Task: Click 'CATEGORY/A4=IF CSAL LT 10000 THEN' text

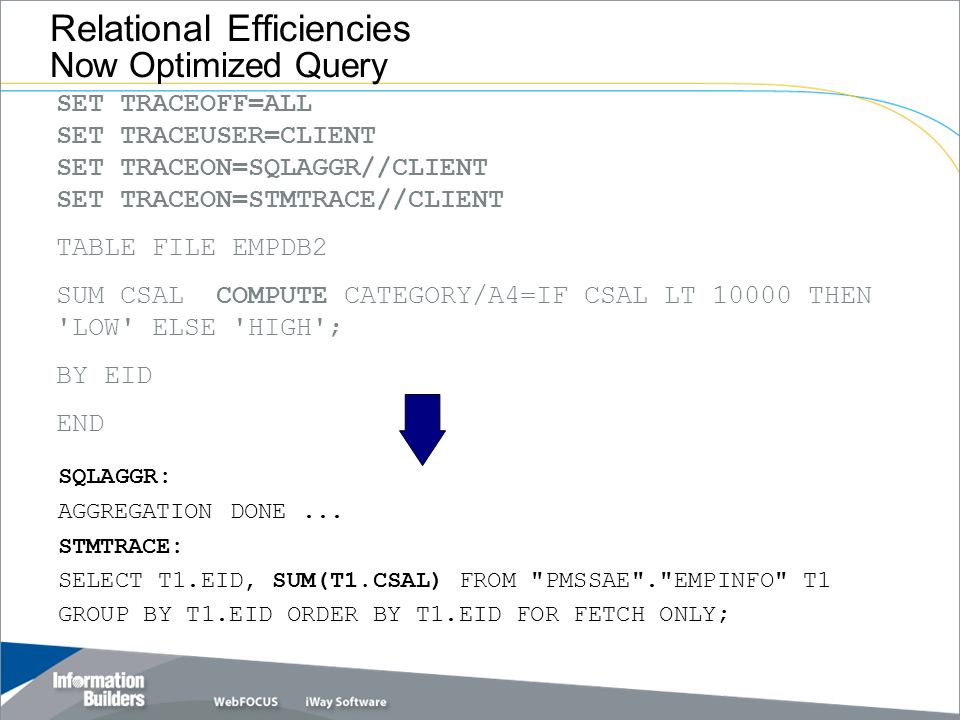Action: [607, 296]
